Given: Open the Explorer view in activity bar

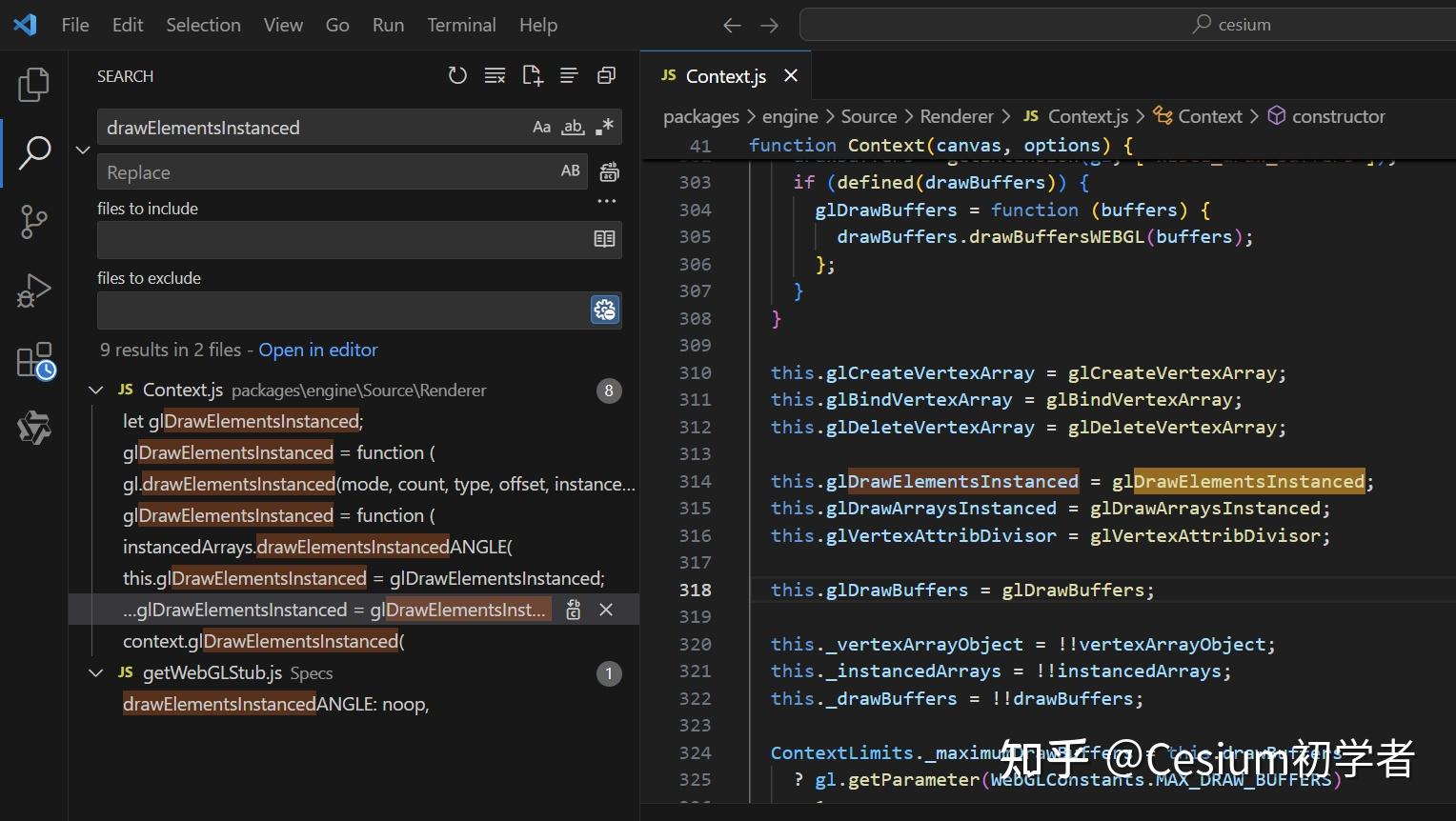Looking at the screenshot, I should click(33, 85).
